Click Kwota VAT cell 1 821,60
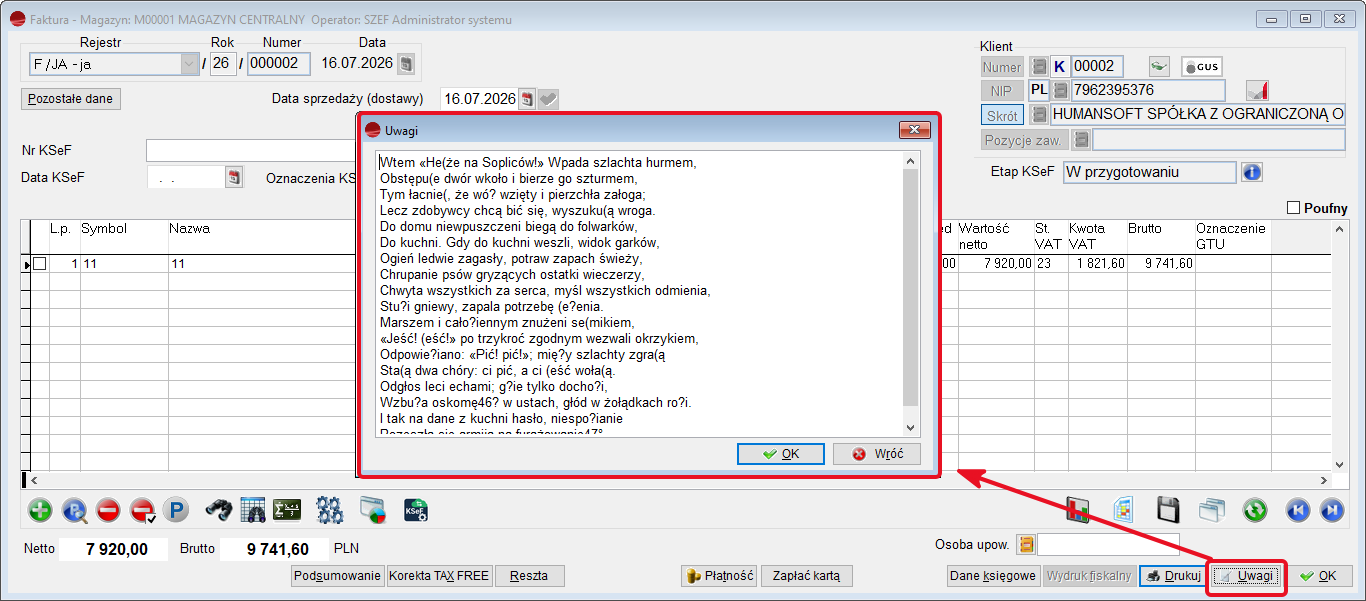The height and width of the screenshot is (601, 1366). tap(1097, 264)
